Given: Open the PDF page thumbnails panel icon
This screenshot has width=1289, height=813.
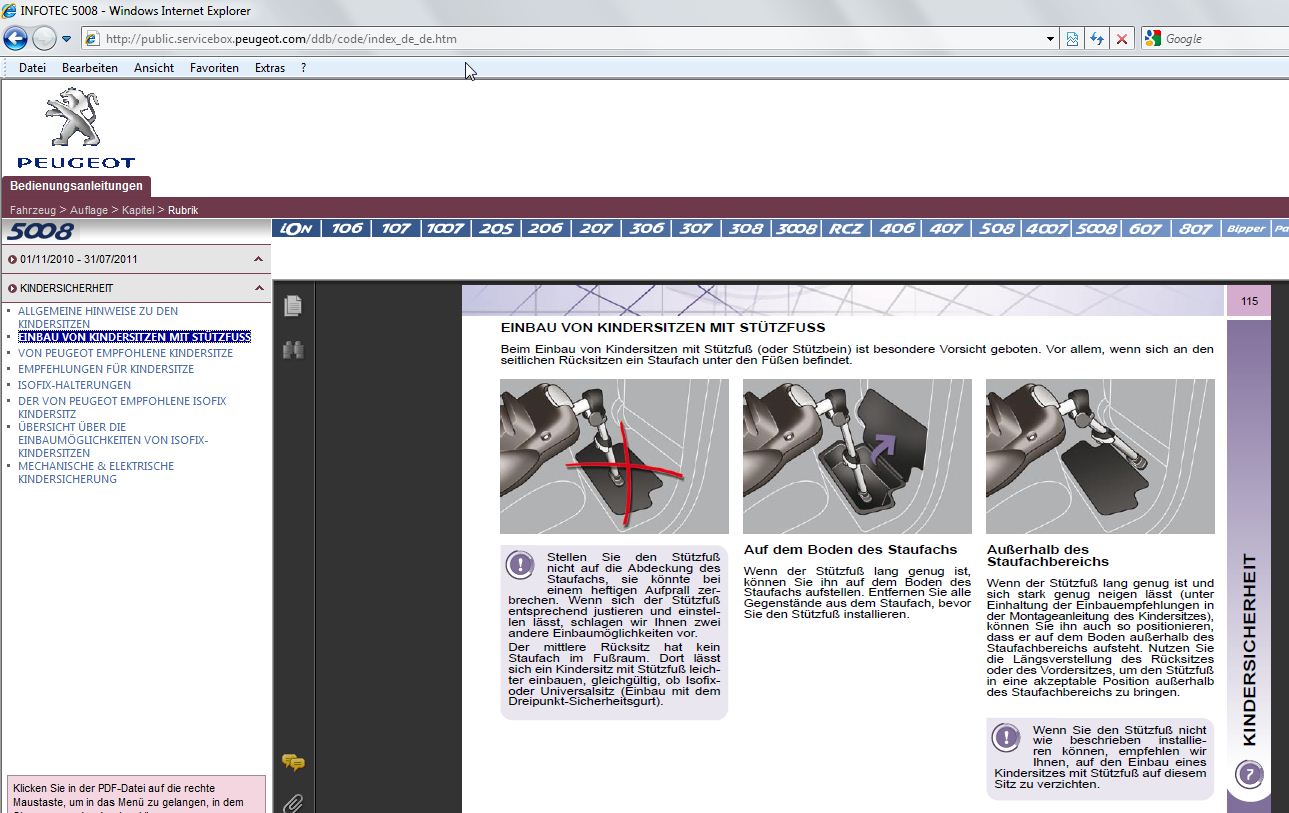Looking at the screenshot, I should (292, 306).
